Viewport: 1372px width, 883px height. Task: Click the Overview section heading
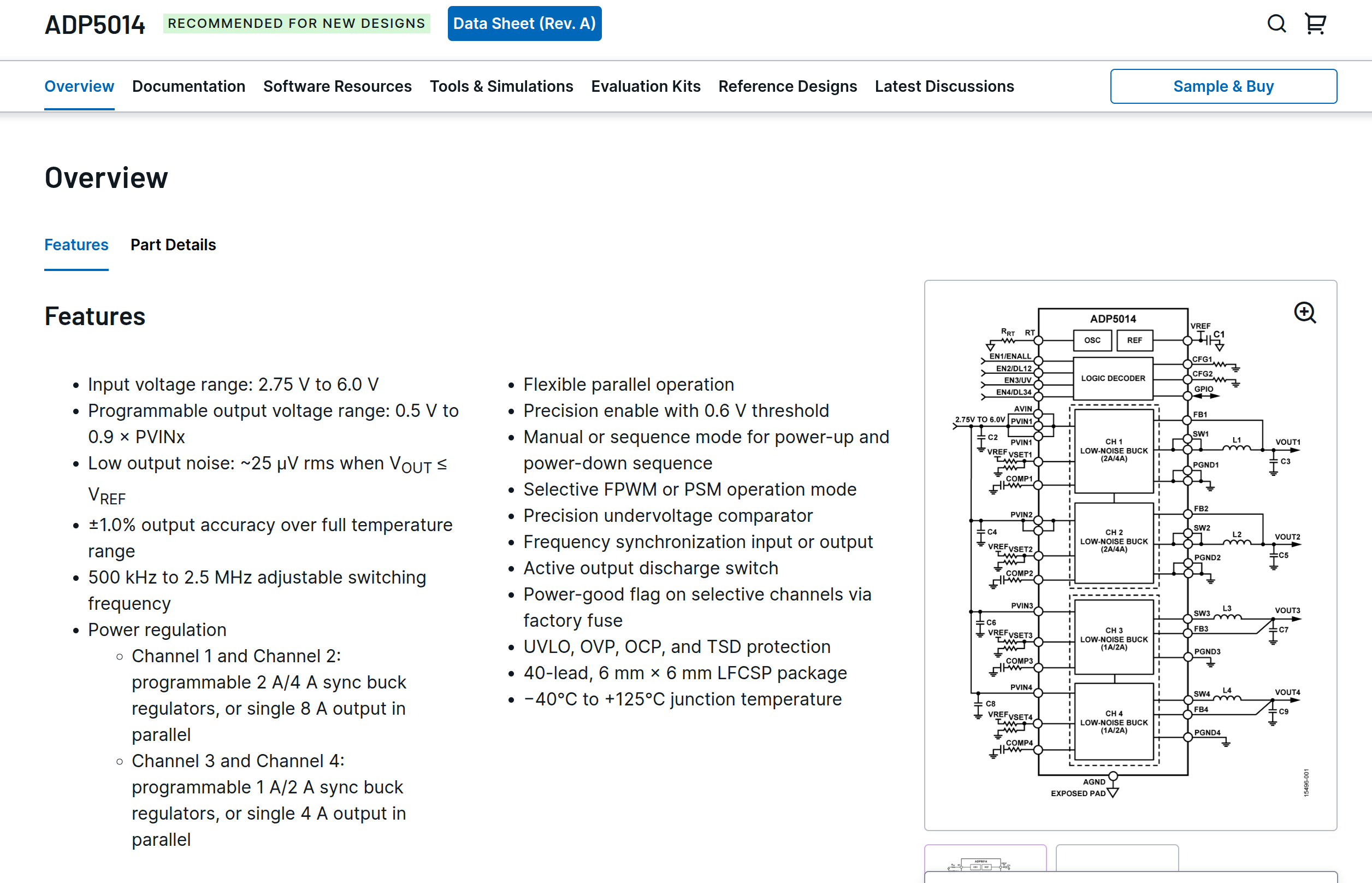tap(107, 178)
